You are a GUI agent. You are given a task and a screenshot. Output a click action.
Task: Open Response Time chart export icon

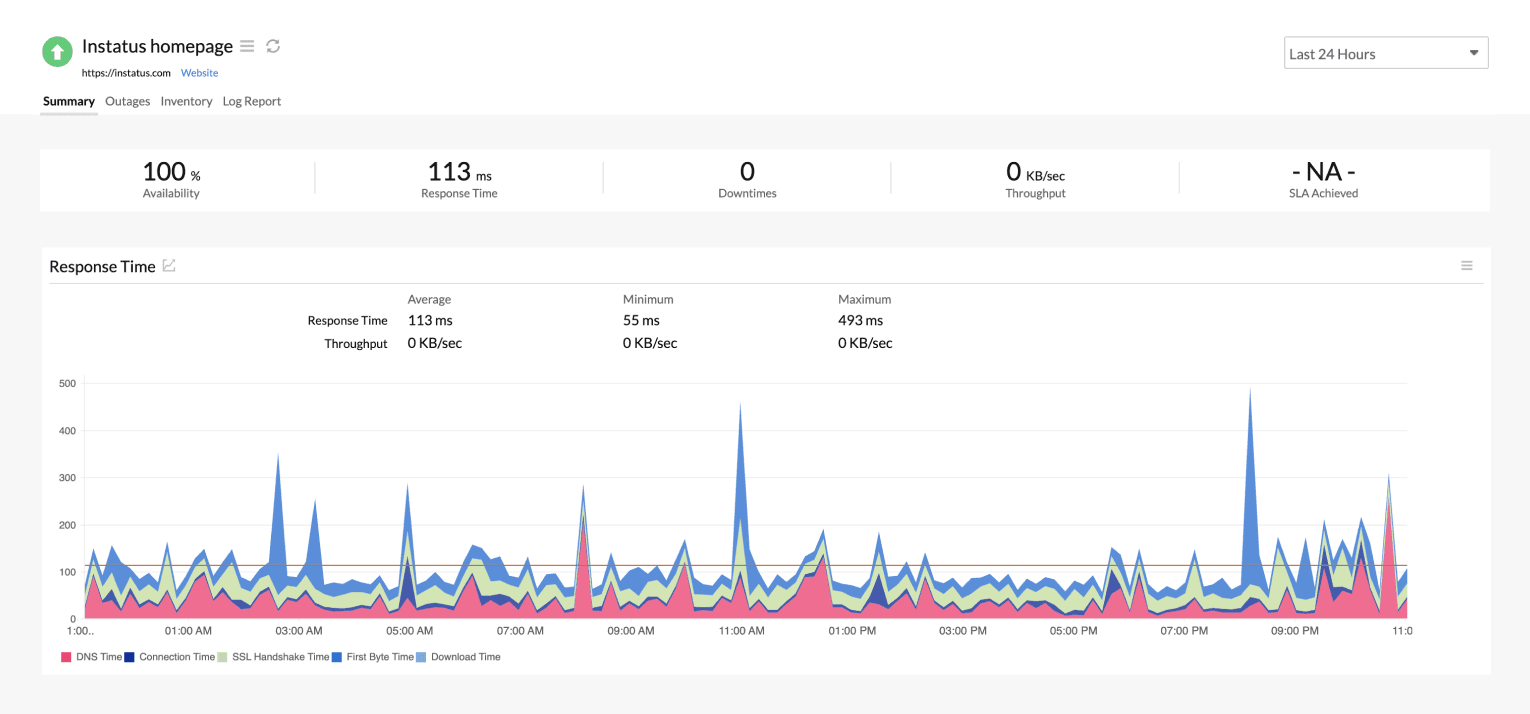coord(170,265)
